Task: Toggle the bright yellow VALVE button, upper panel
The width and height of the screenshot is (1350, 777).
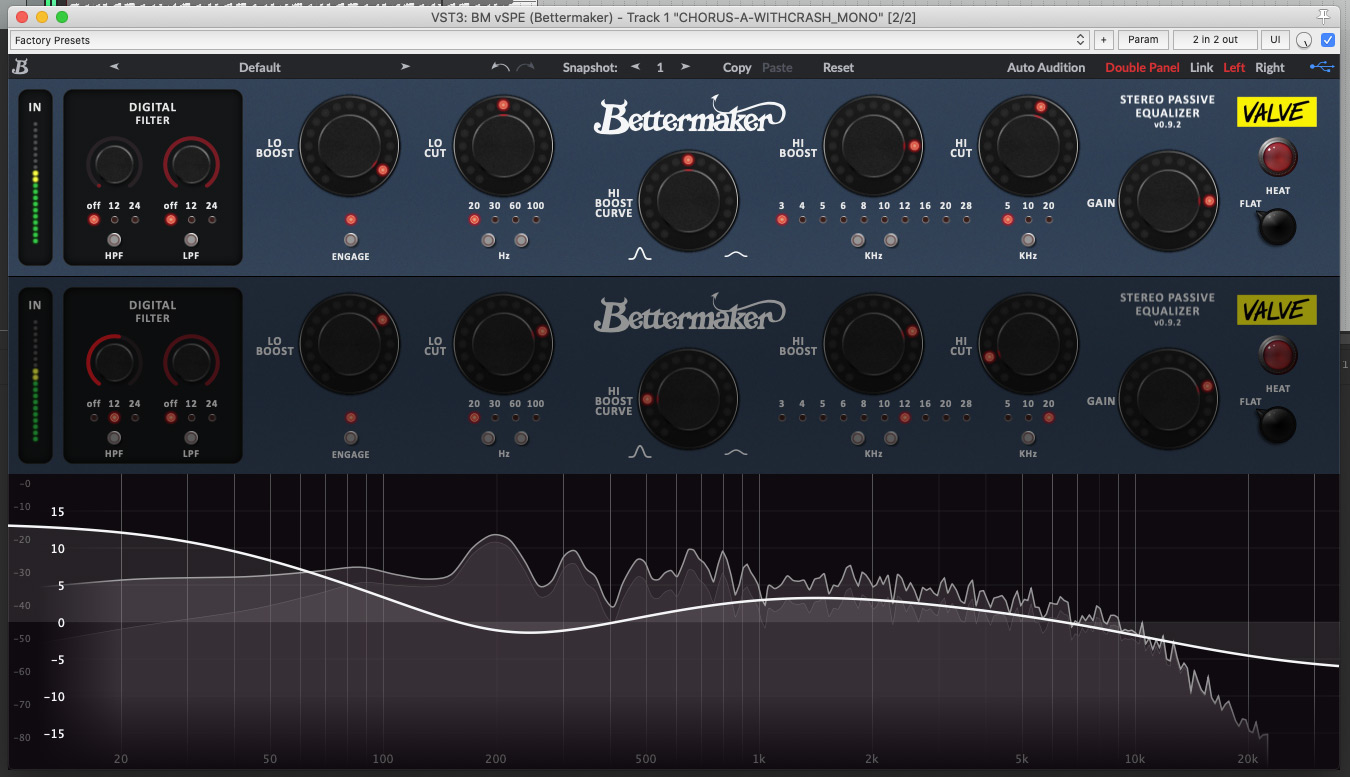Action: [1277, 112]
